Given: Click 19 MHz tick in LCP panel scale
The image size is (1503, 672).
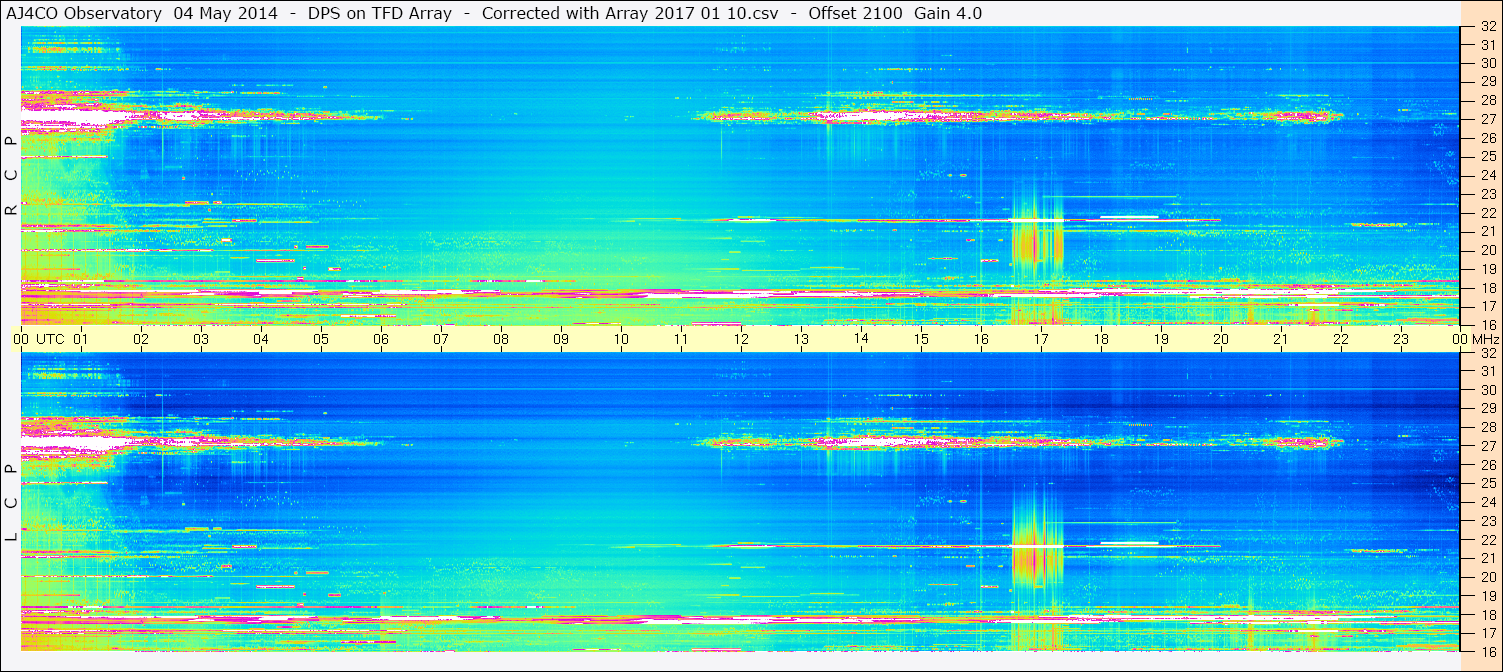Looking at the screenshot, I should pyautogui.click(x=1487, y=596).
